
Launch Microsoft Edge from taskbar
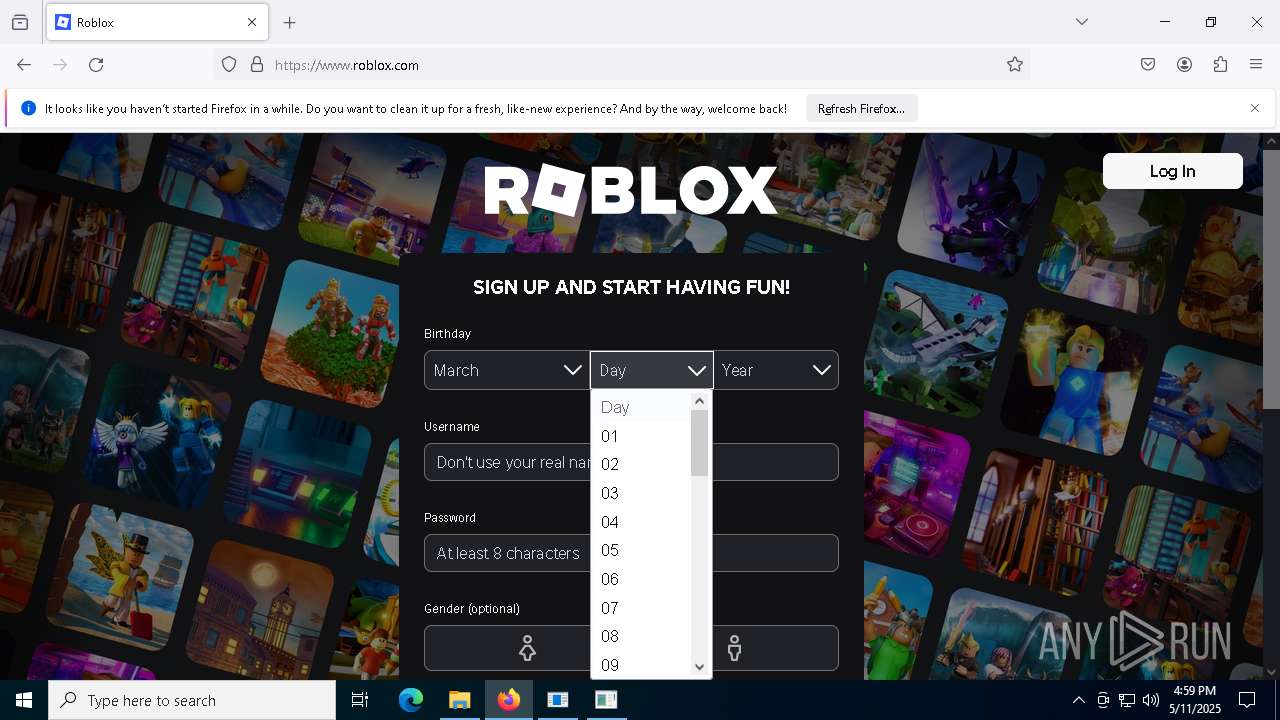411,700
